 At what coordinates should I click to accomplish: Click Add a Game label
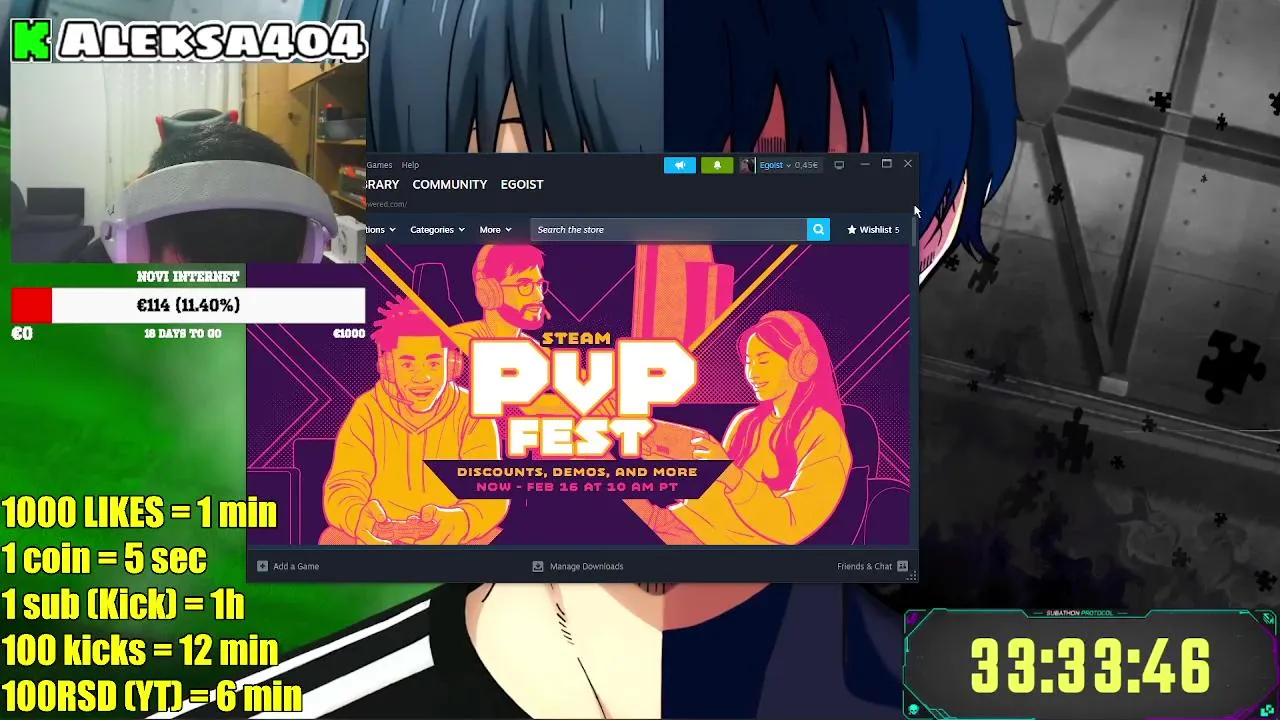point(296,566)
